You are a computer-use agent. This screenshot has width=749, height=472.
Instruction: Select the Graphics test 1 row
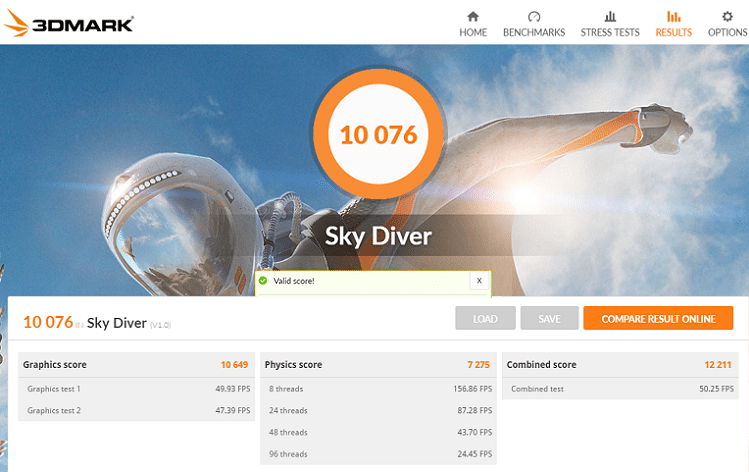click(136, 389)
